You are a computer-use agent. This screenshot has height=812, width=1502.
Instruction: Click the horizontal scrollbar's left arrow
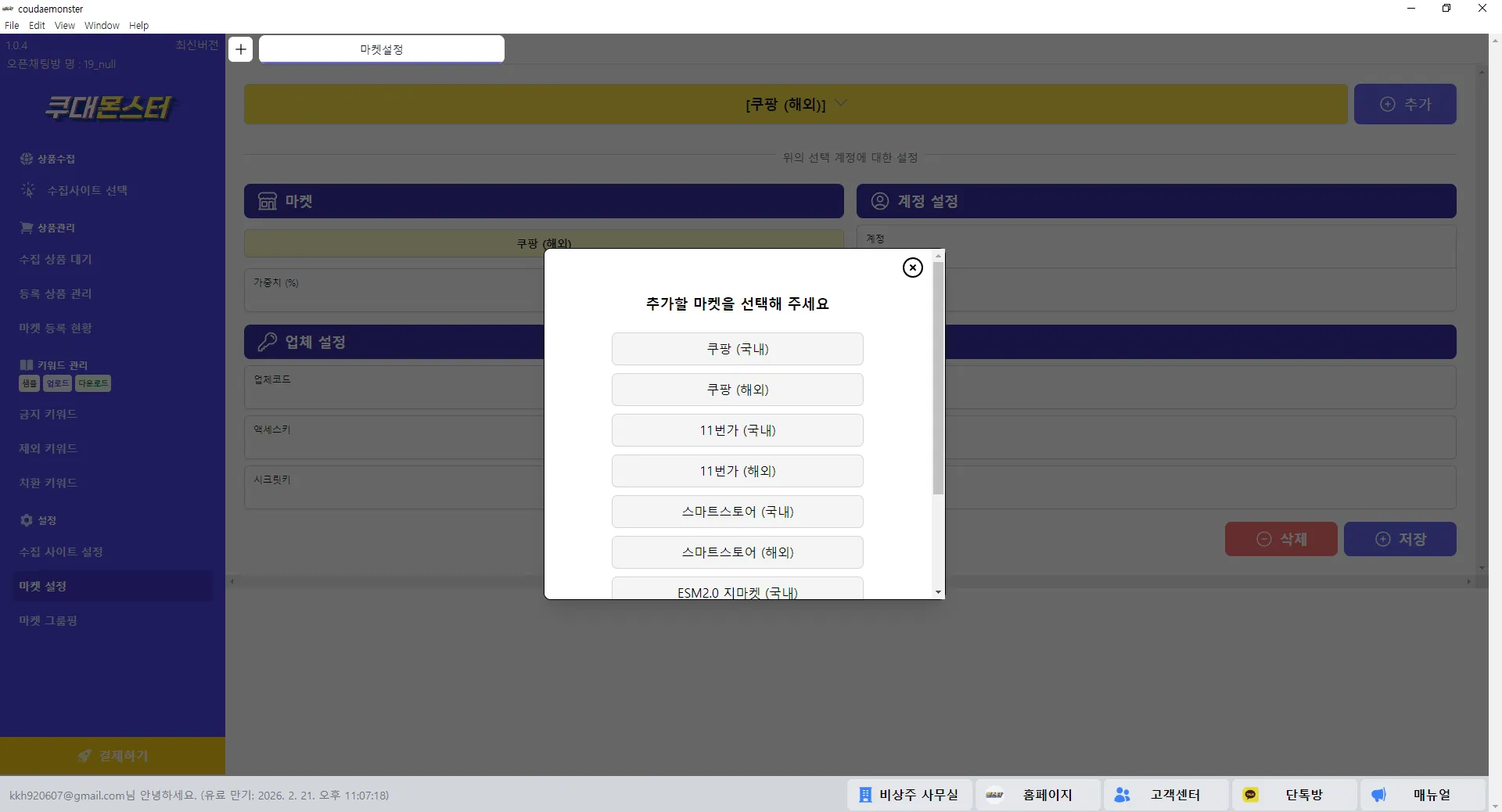pyautogui.click(x=232, y=581)
